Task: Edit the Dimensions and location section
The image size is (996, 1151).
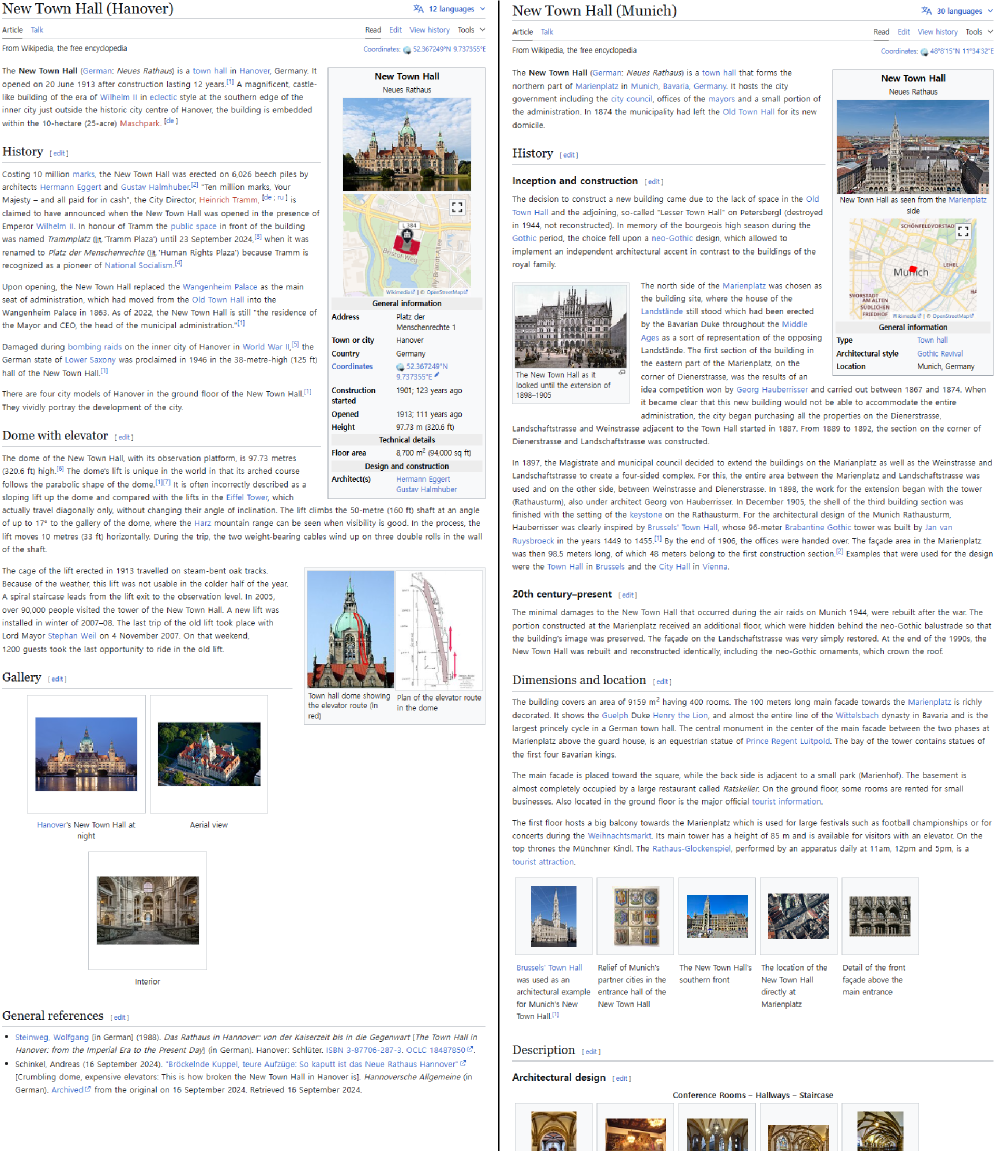Action: [662, 682]
